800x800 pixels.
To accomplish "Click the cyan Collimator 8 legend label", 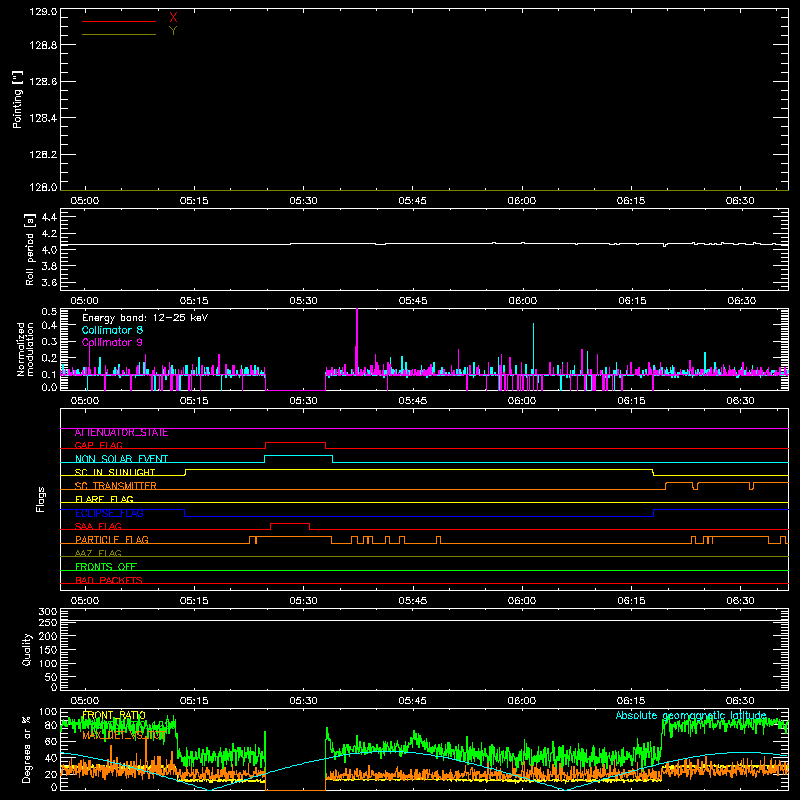I will click(112, 330).
